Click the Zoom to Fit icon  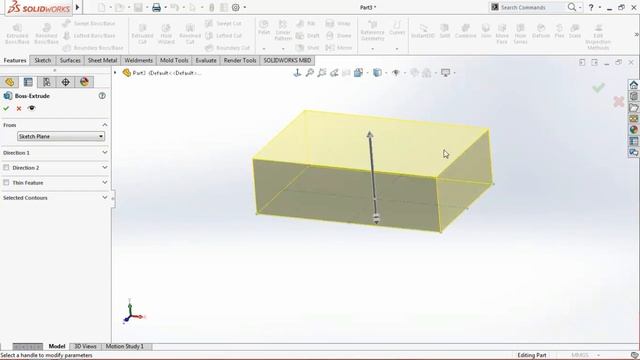[x=310, y=73]
